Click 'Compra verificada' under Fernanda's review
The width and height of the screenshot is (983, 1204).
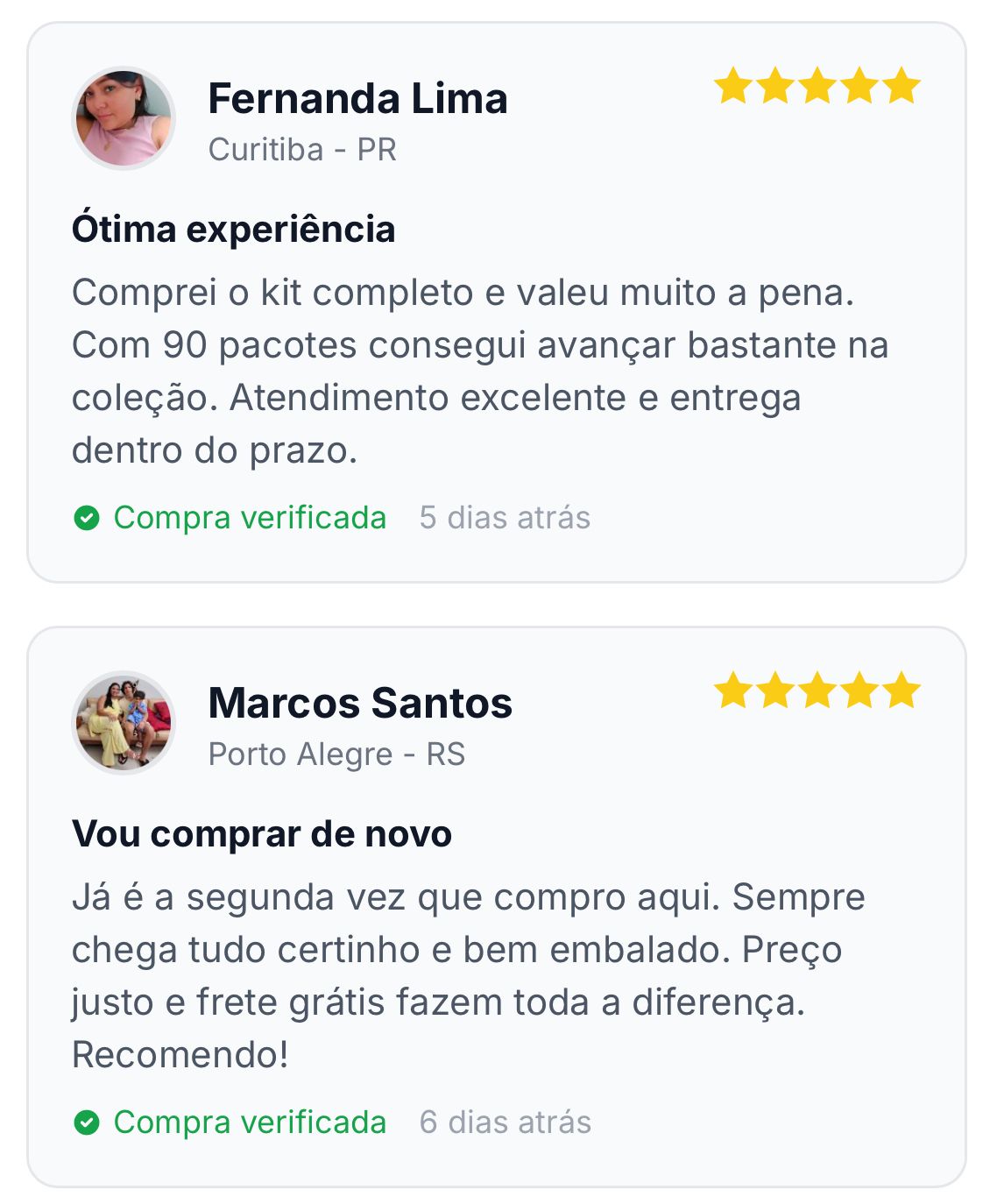250,518
